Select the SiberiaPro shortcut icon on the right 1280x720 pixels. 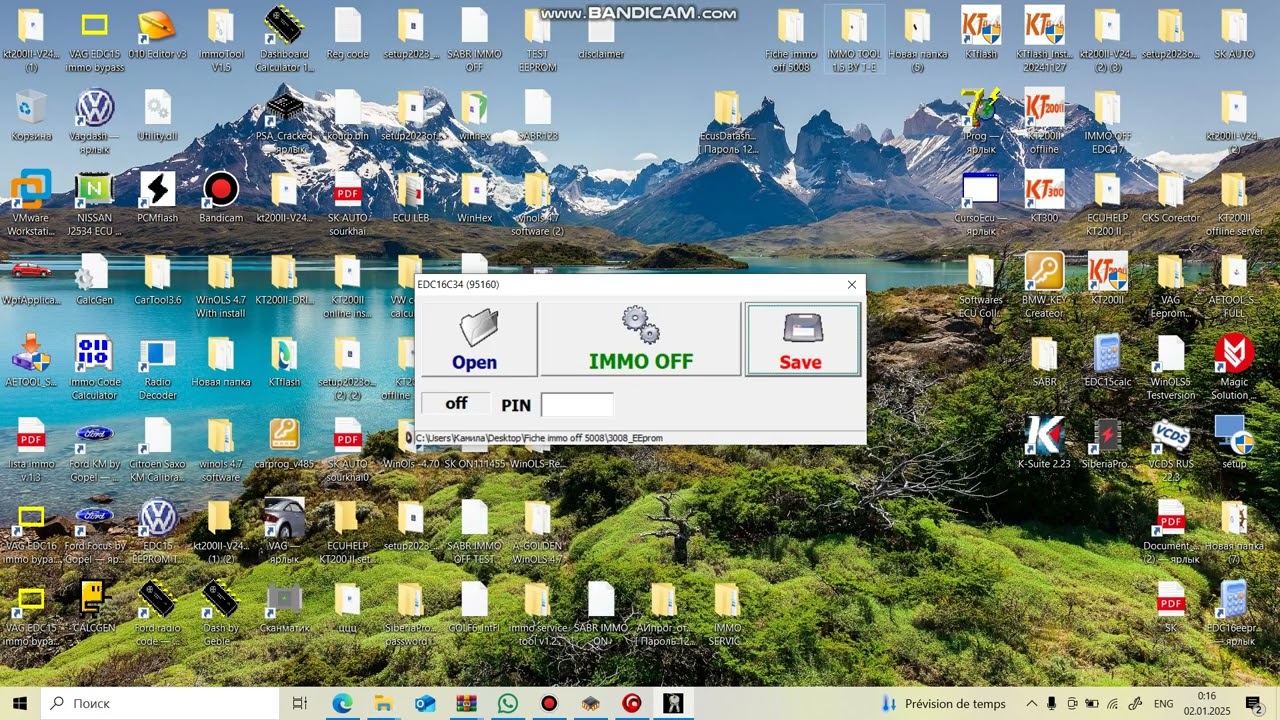pyautogui.click(x=1107, y=444)
